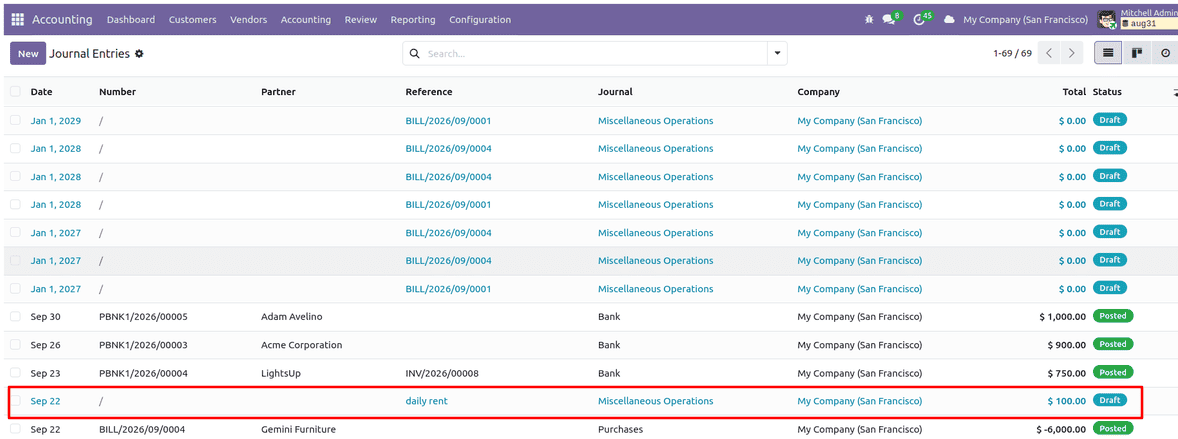Click the New button

[28, 53]
